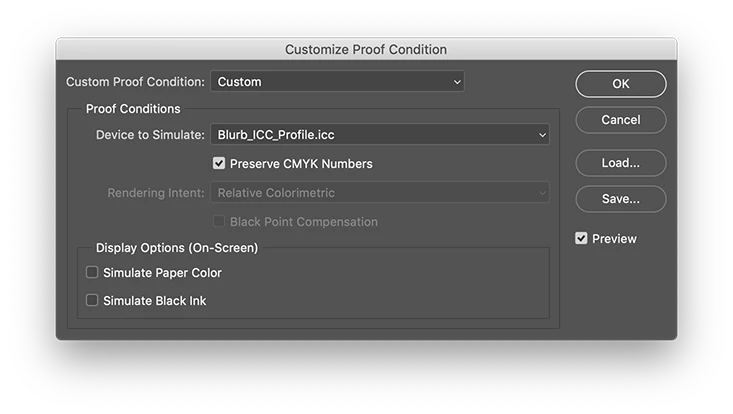
Task: Open the Blurb_ICC_Profile.icc device dropdown
Action: [380, 135]
